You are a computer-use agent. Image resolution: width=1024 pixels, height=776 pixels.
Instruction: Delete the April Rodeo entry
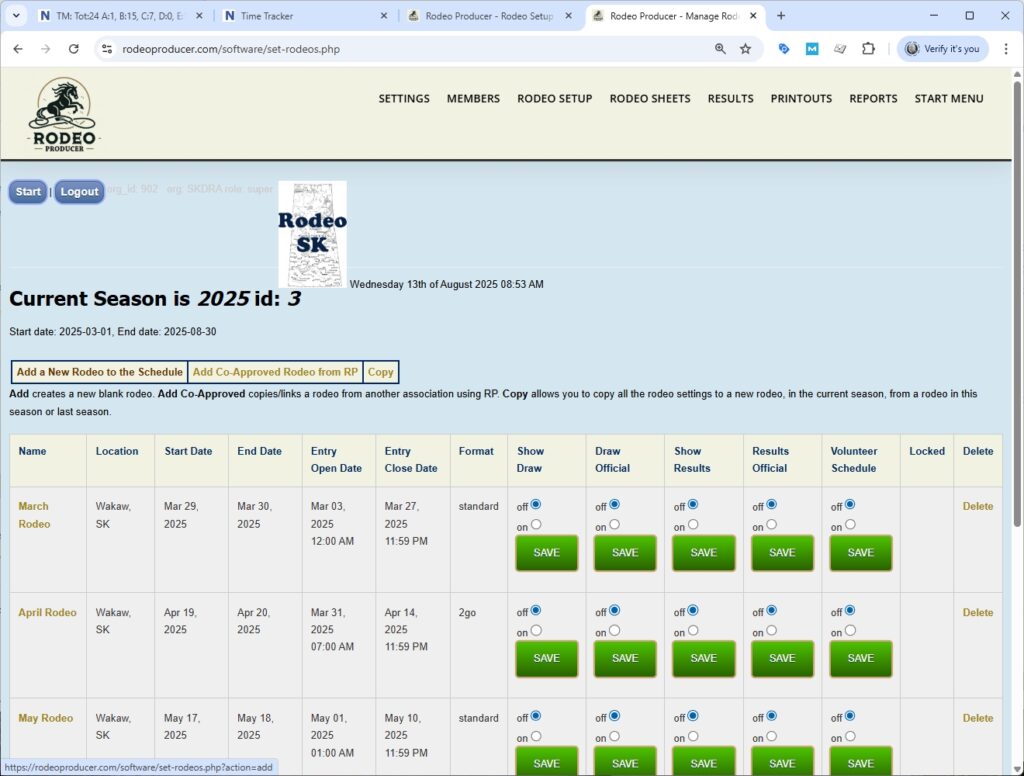point(977,612)
